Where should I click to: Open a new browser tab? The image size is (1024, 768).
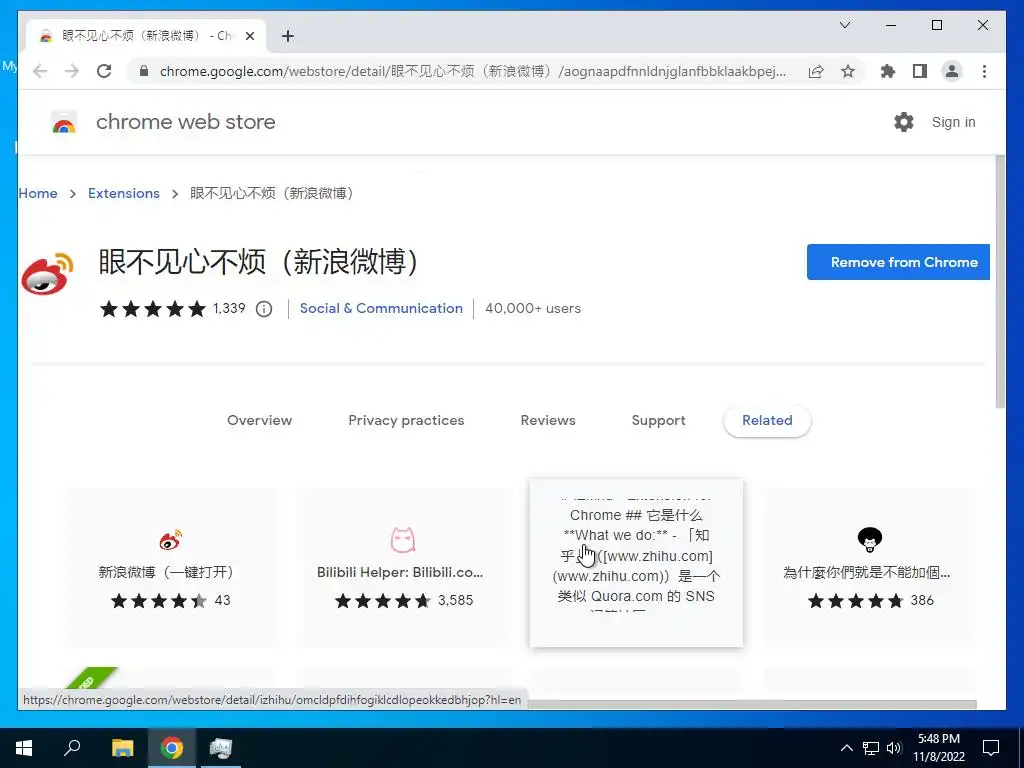(288, 36)
